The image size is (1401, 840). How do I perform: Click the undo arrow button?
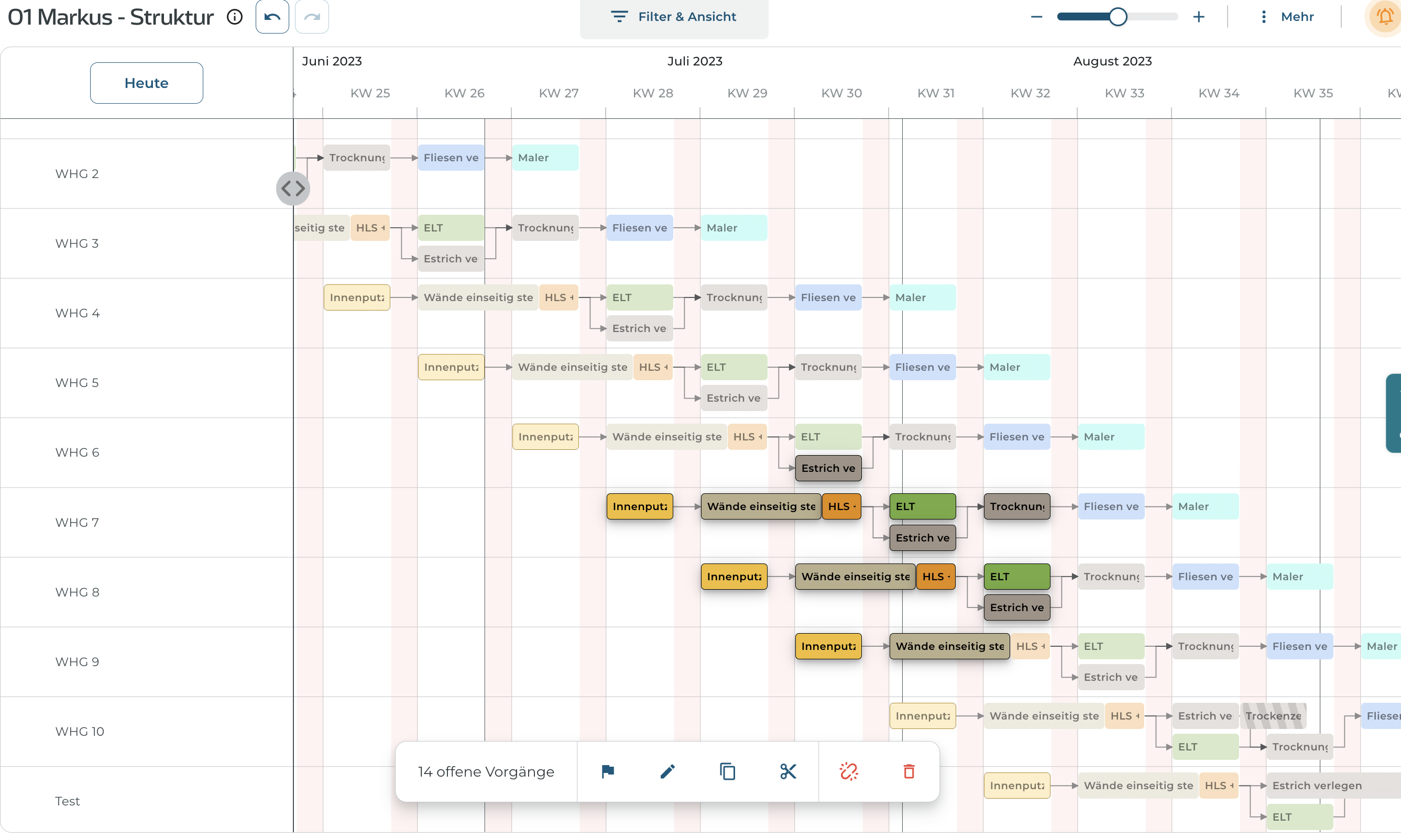[272, 16]
